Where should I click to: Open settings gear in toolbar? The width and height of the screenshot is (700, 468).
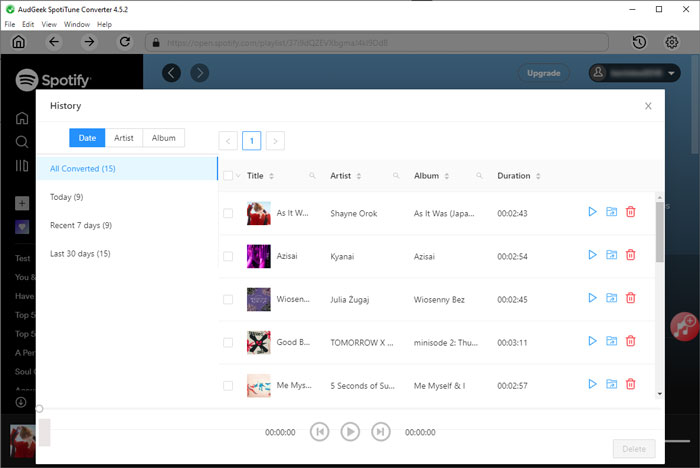pos(671,42)
